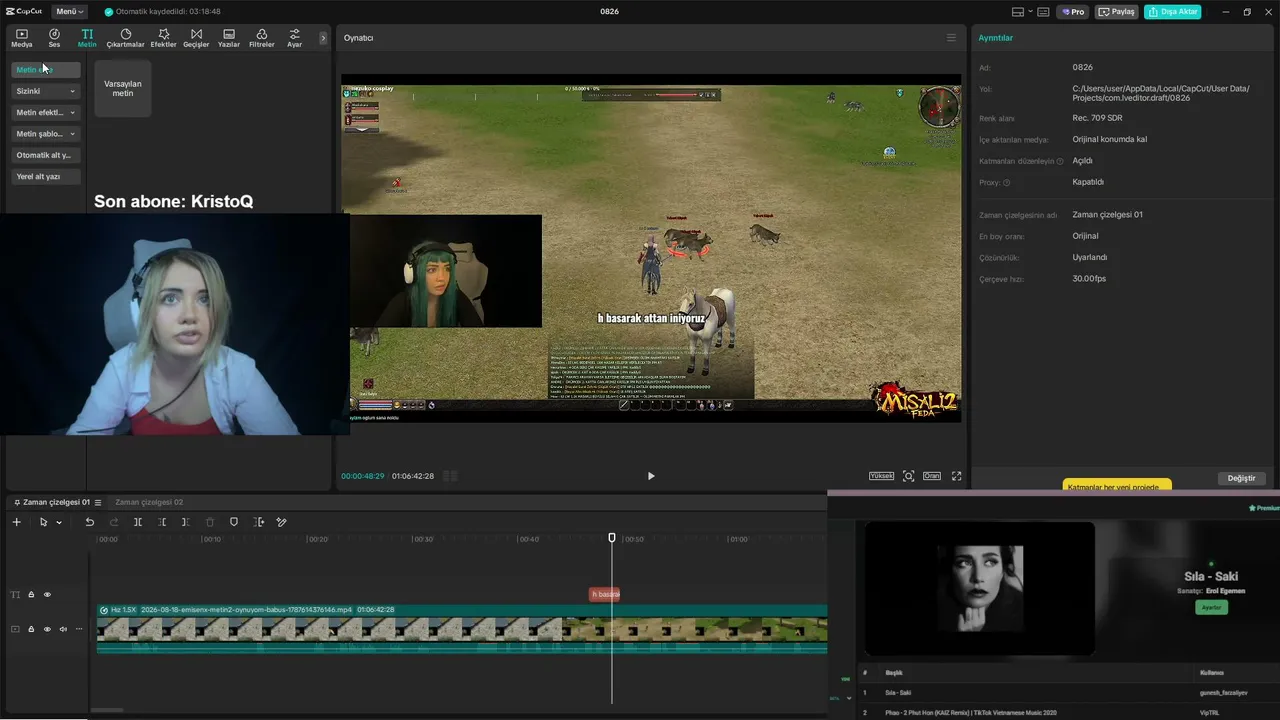1280x720 pixels.
Task: Redo the last action
Action: pos(113,522)
